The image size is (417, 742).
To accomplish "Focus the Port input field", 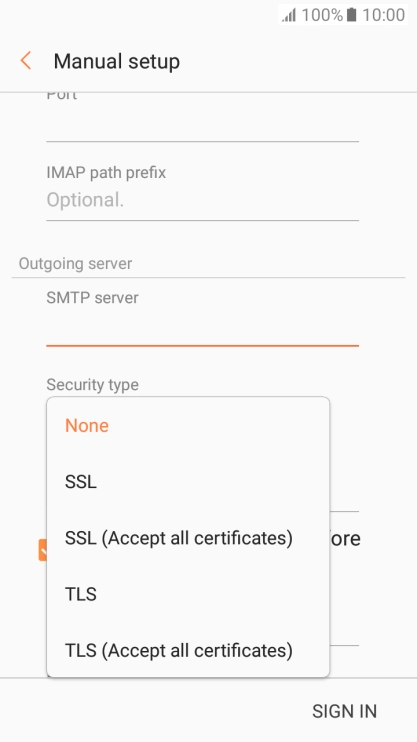I will click(x=202, y=124).
